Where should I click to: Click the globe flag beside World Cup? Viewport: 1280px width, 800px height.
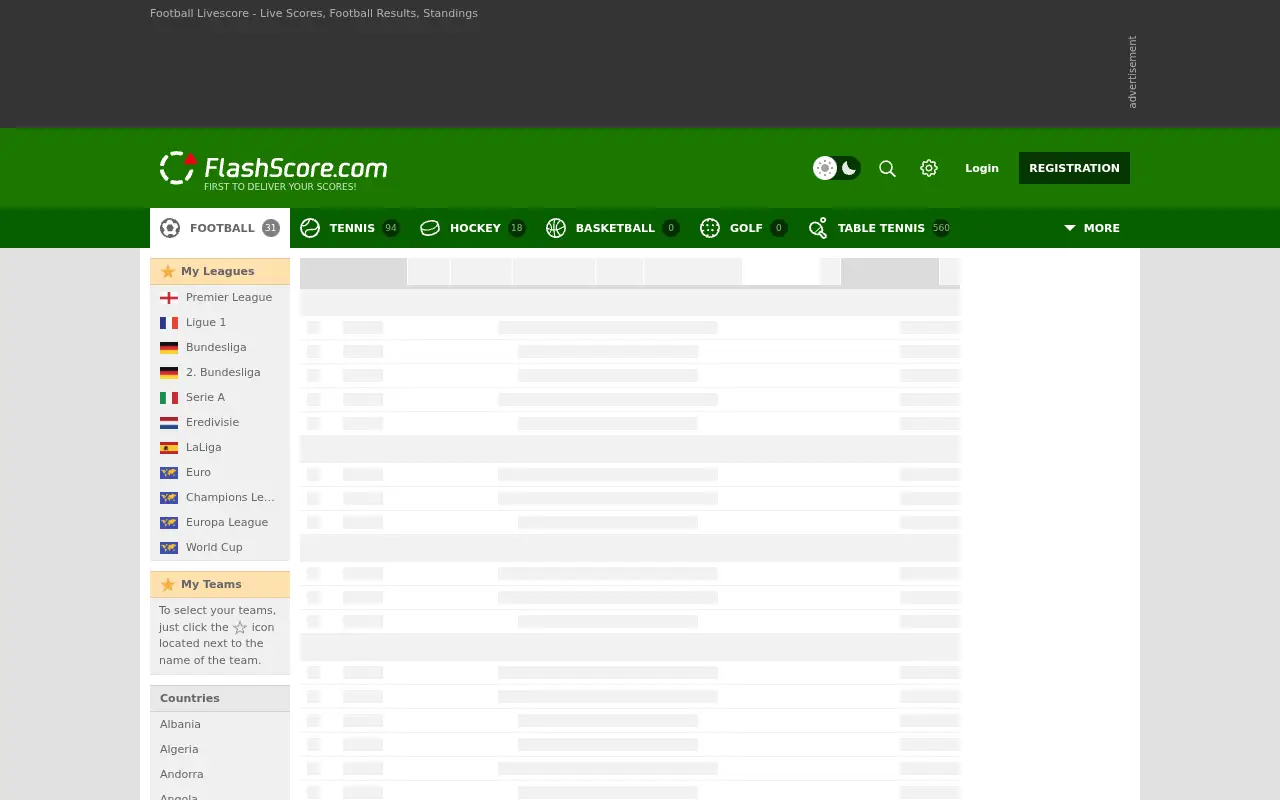[x=169, y=547]
